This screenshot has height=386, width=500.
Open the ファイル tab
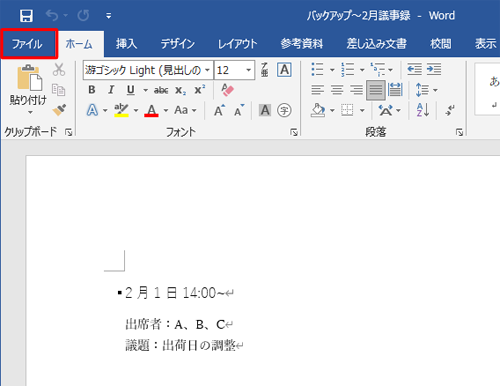coord(28,44)
